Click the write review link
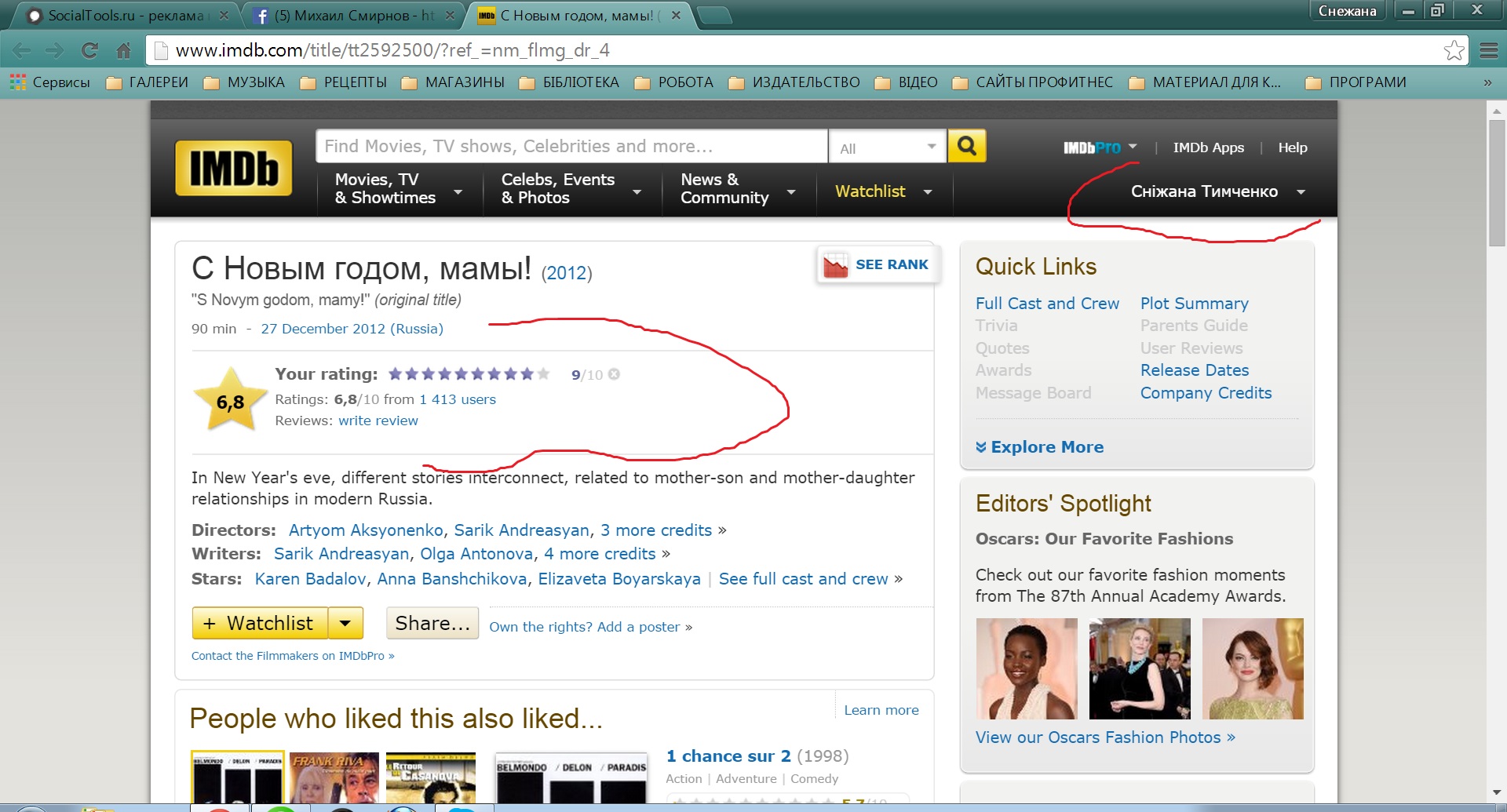This screenshot has width=1507, height=812. click(x=378, y=421)
